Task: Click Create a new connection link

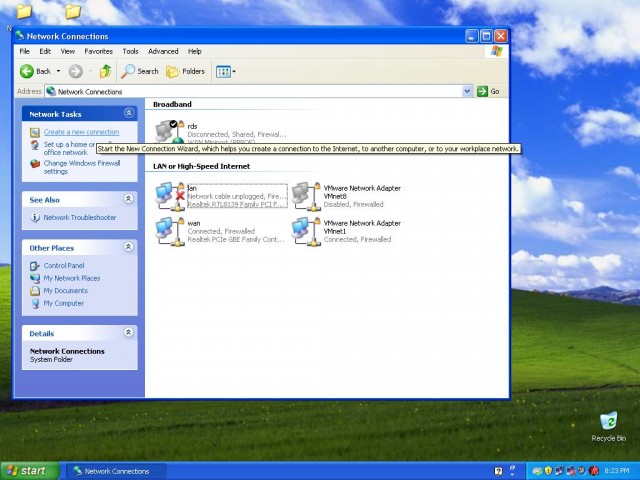Action: coord(81,132)
